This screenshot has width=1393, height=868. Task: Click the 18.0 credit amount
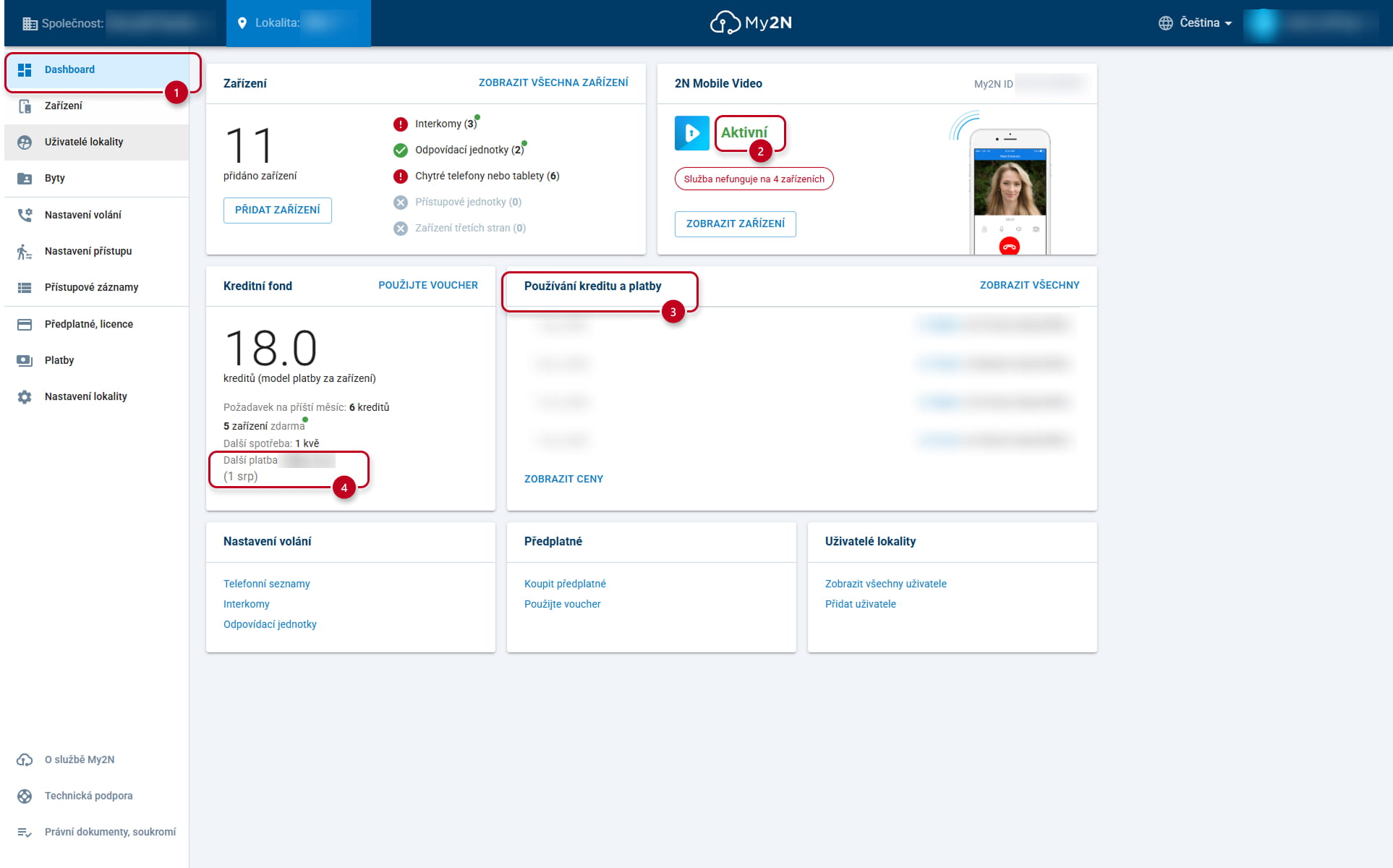(x=271, y=348)
